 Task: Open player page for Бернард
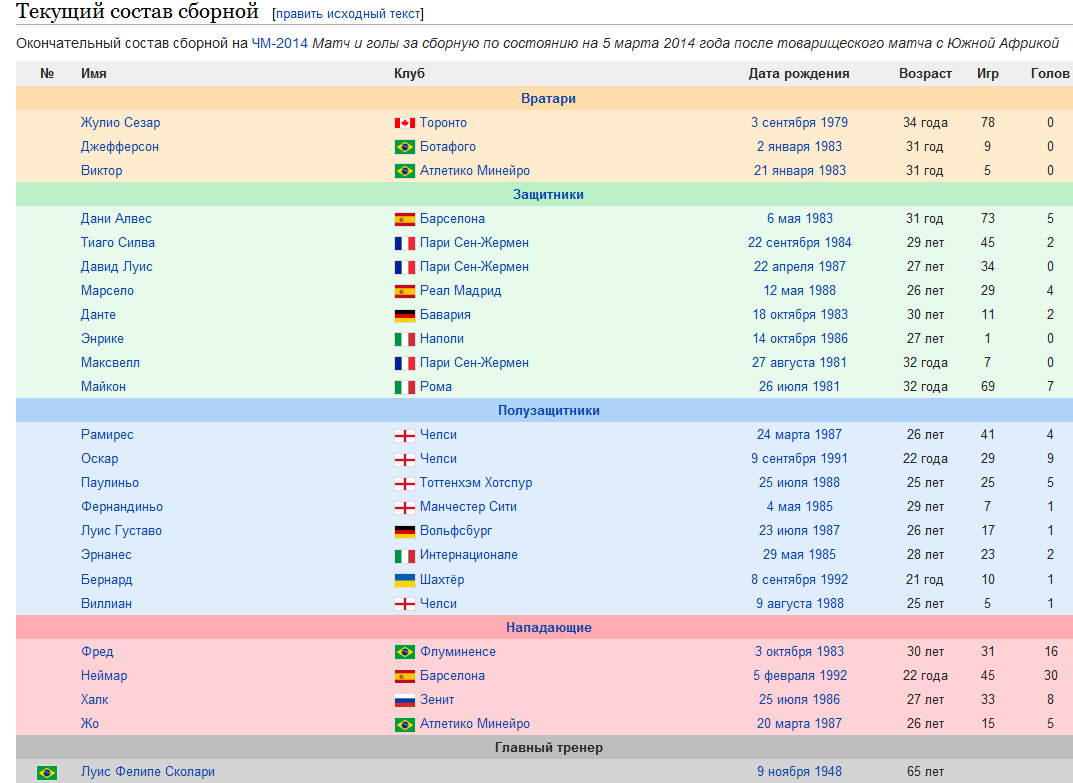point(107,579)
